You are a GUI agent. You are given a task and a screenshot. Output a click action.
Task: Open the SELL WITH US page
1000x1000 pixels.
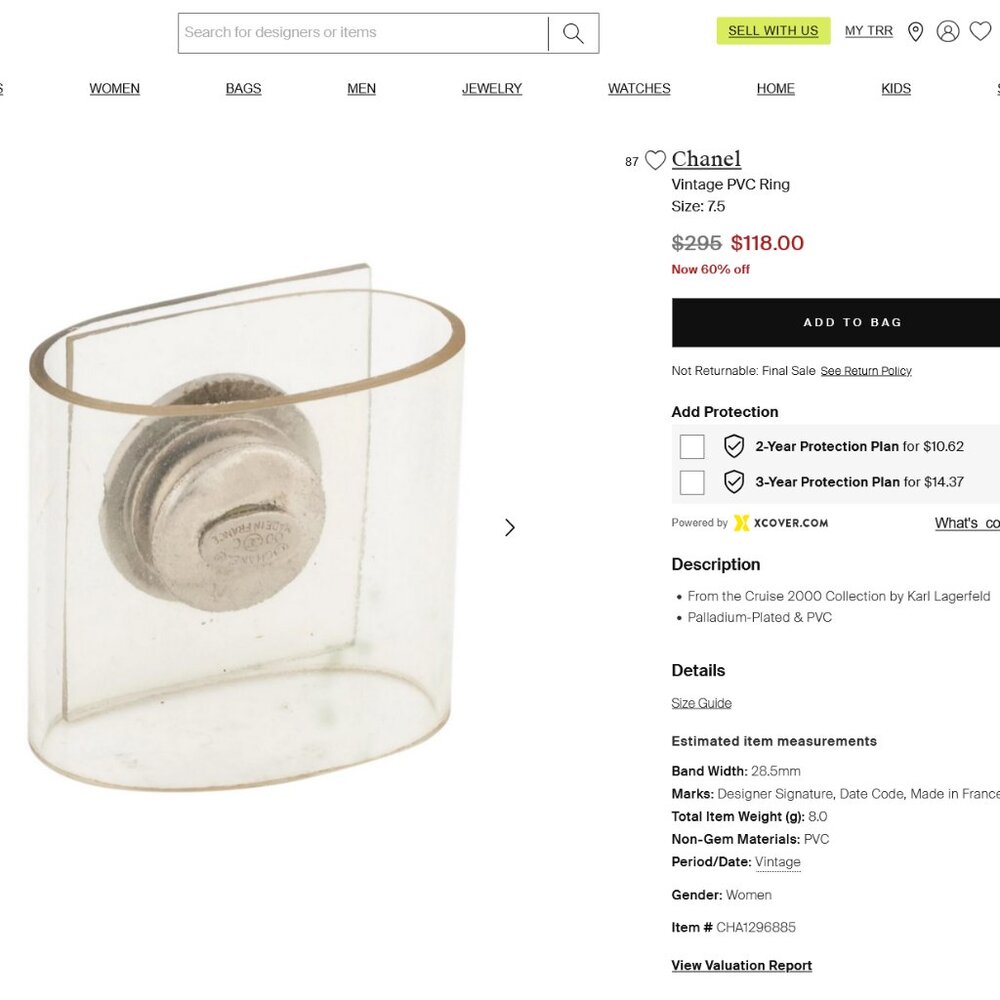click(774, 31)
